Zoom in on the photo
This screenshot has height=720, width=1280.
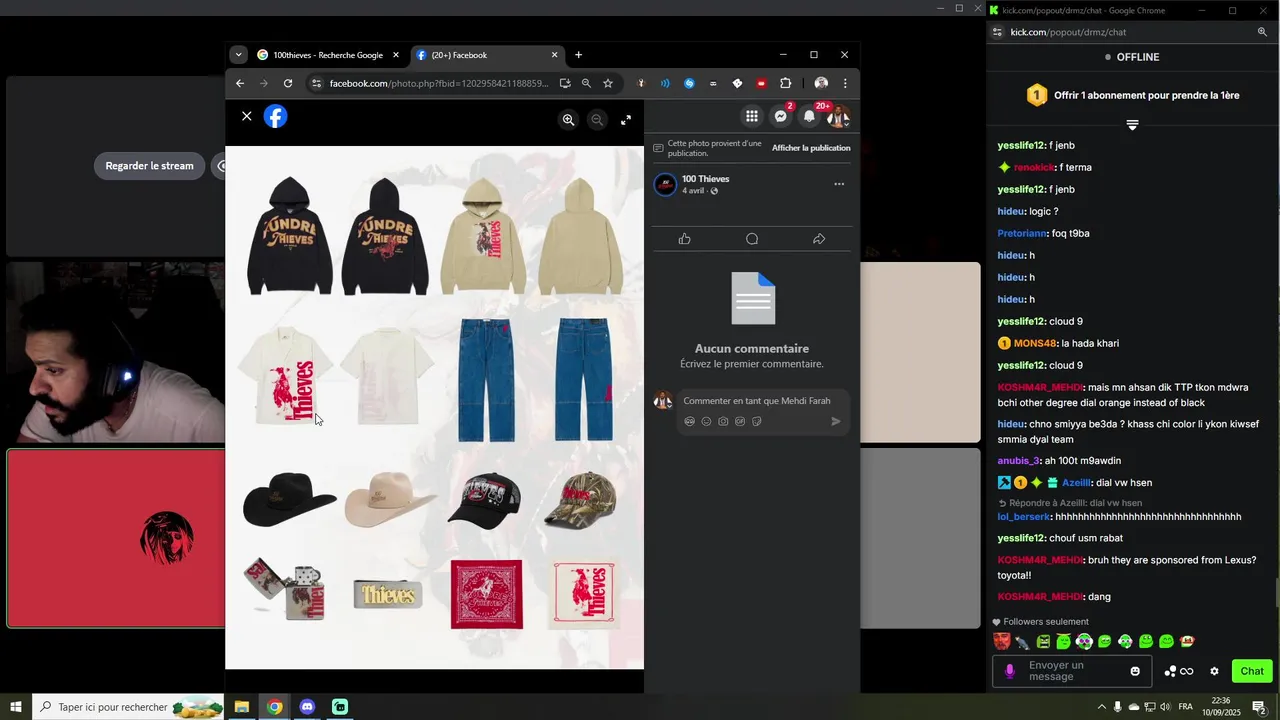tap(568, 120)
